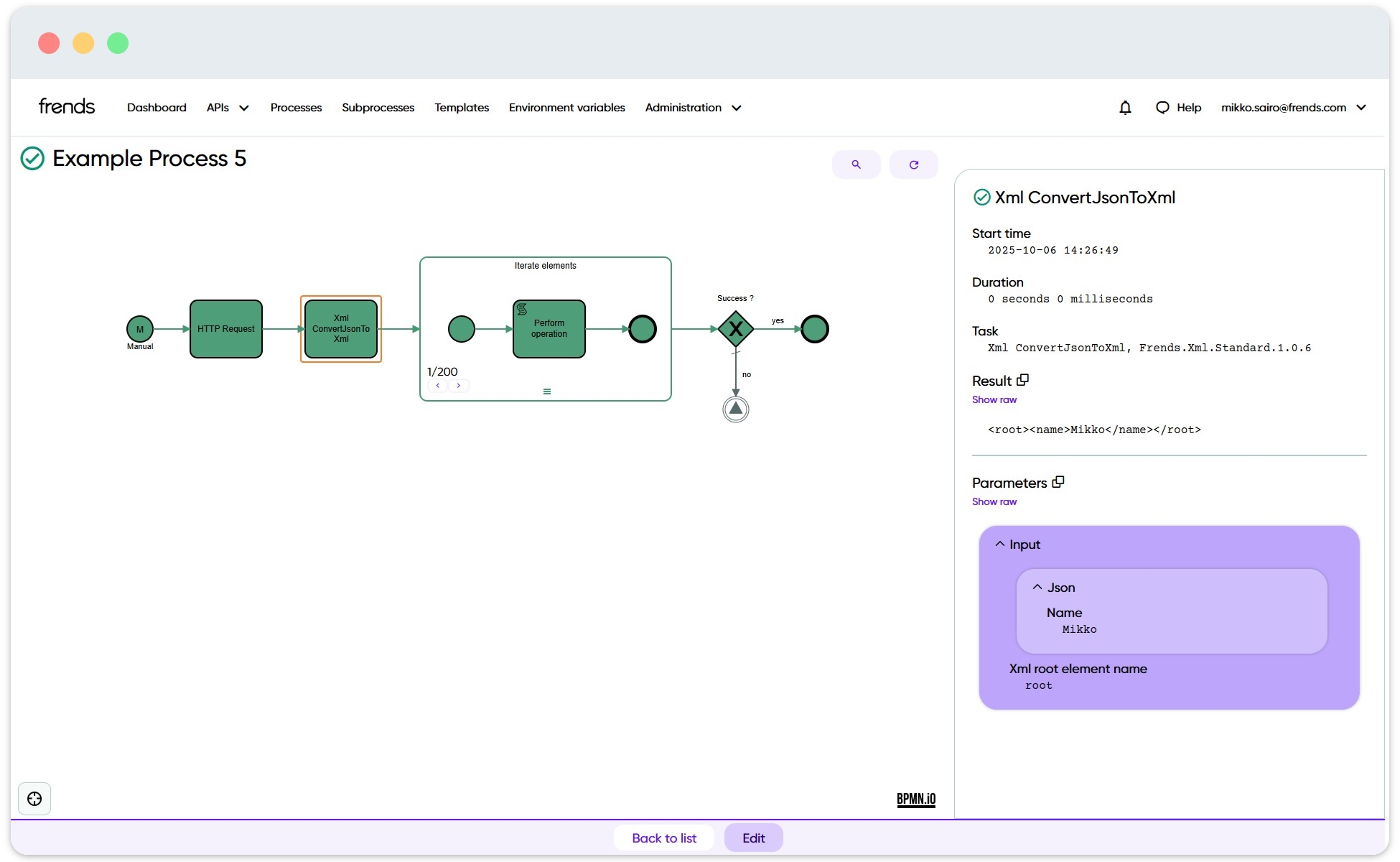
Task: Select the Success exclusive gateway
Action: (x=735, y=329)
